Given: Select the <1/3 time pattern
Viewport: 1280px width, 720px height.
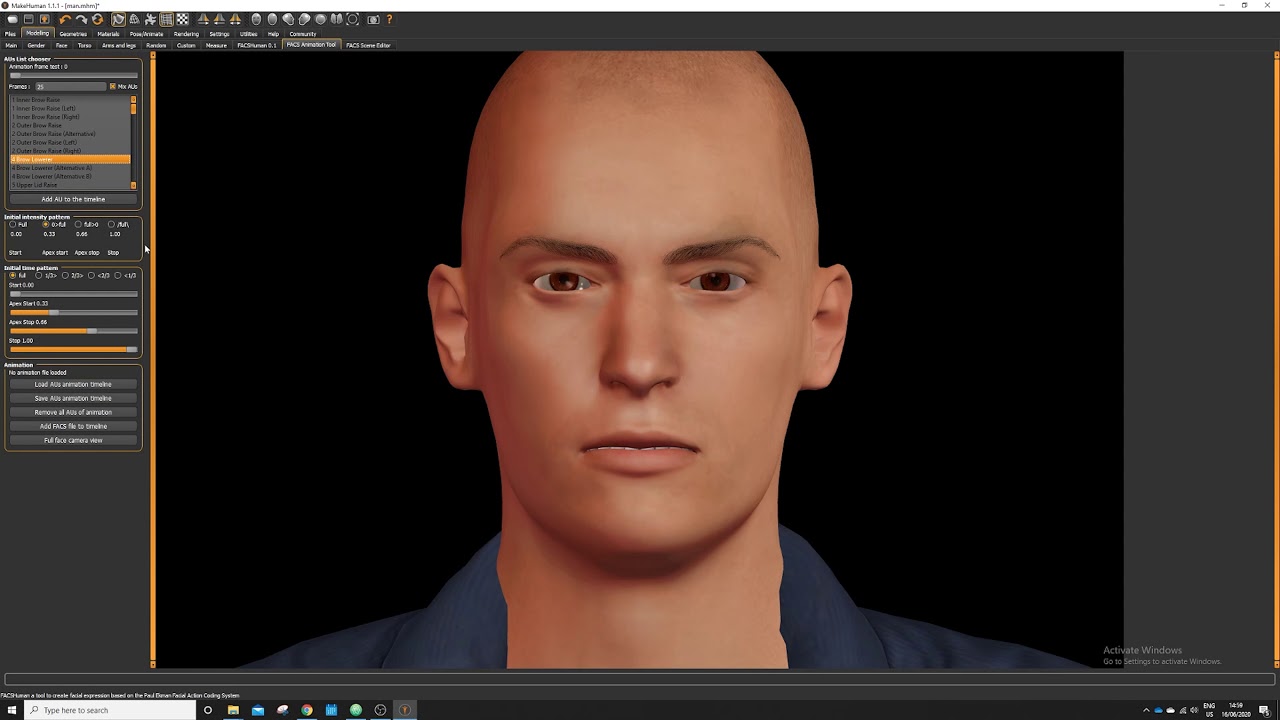Looking at the screenshot, I should pos(117,275).
